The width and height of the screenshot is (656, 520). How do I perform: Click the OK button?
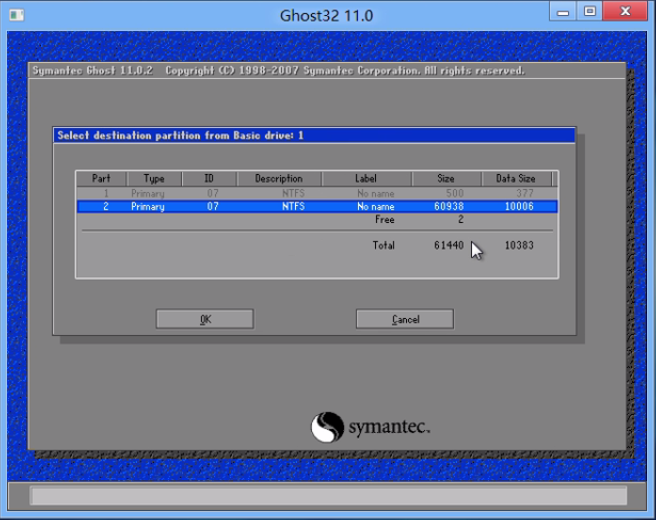205,319
